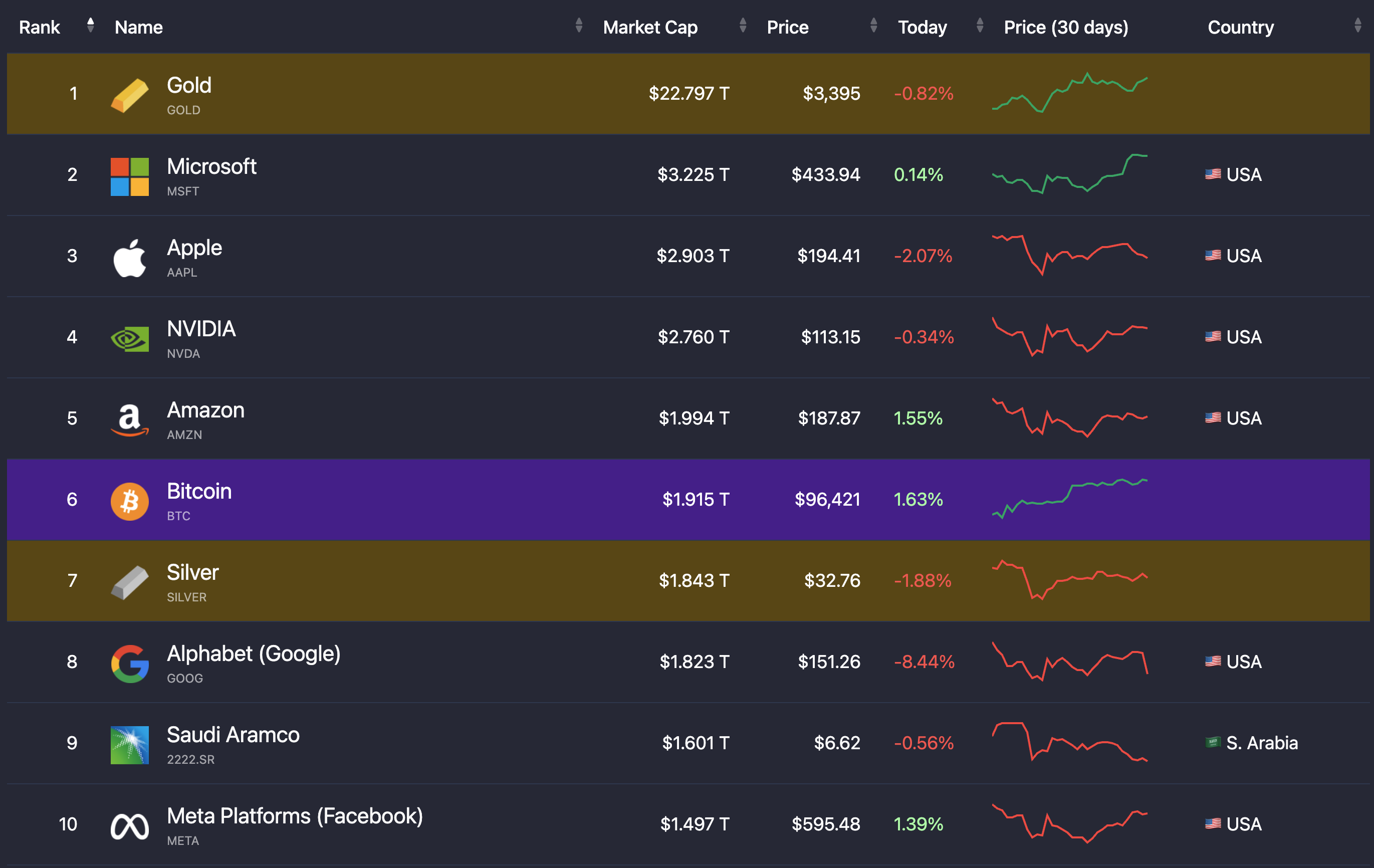Click the $96,421 Bitcoin price
The height and width of the screenshot is (868, 1374).
tap(827, 499)
